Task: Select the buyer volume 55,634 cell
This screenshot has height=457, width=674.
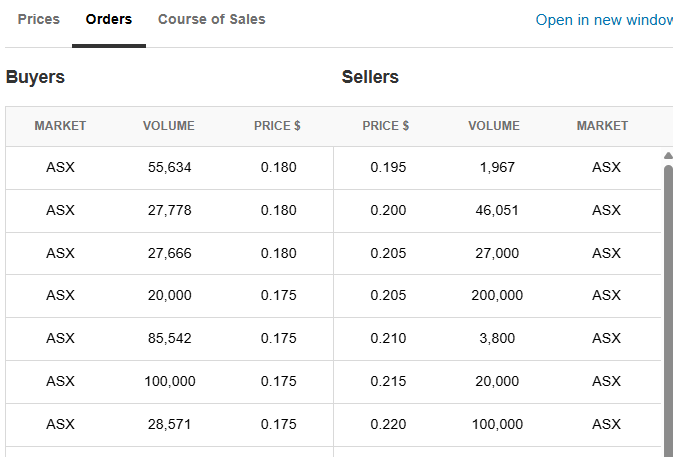Action: point(169,168)
